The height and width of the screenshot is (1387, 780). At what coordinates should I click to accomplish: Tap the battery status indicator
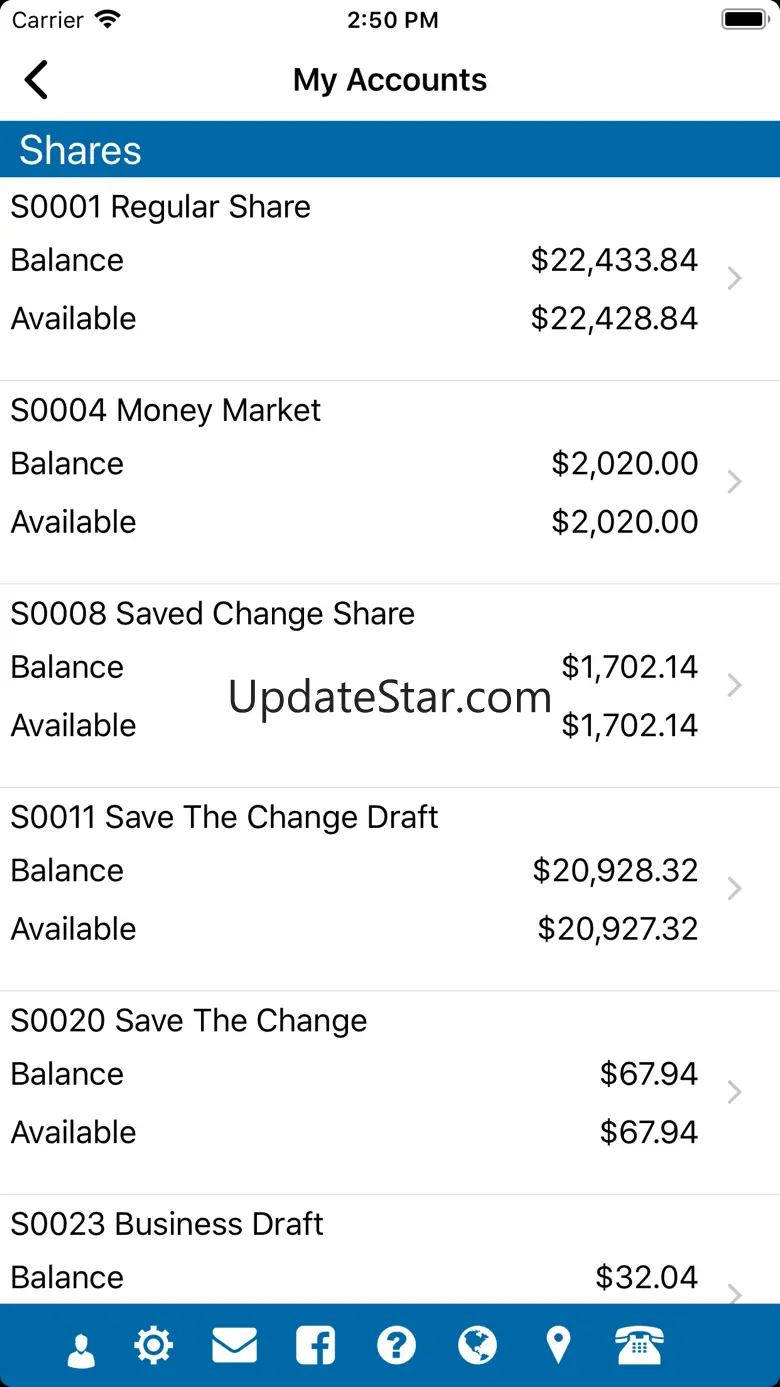[x=743, y=20]
